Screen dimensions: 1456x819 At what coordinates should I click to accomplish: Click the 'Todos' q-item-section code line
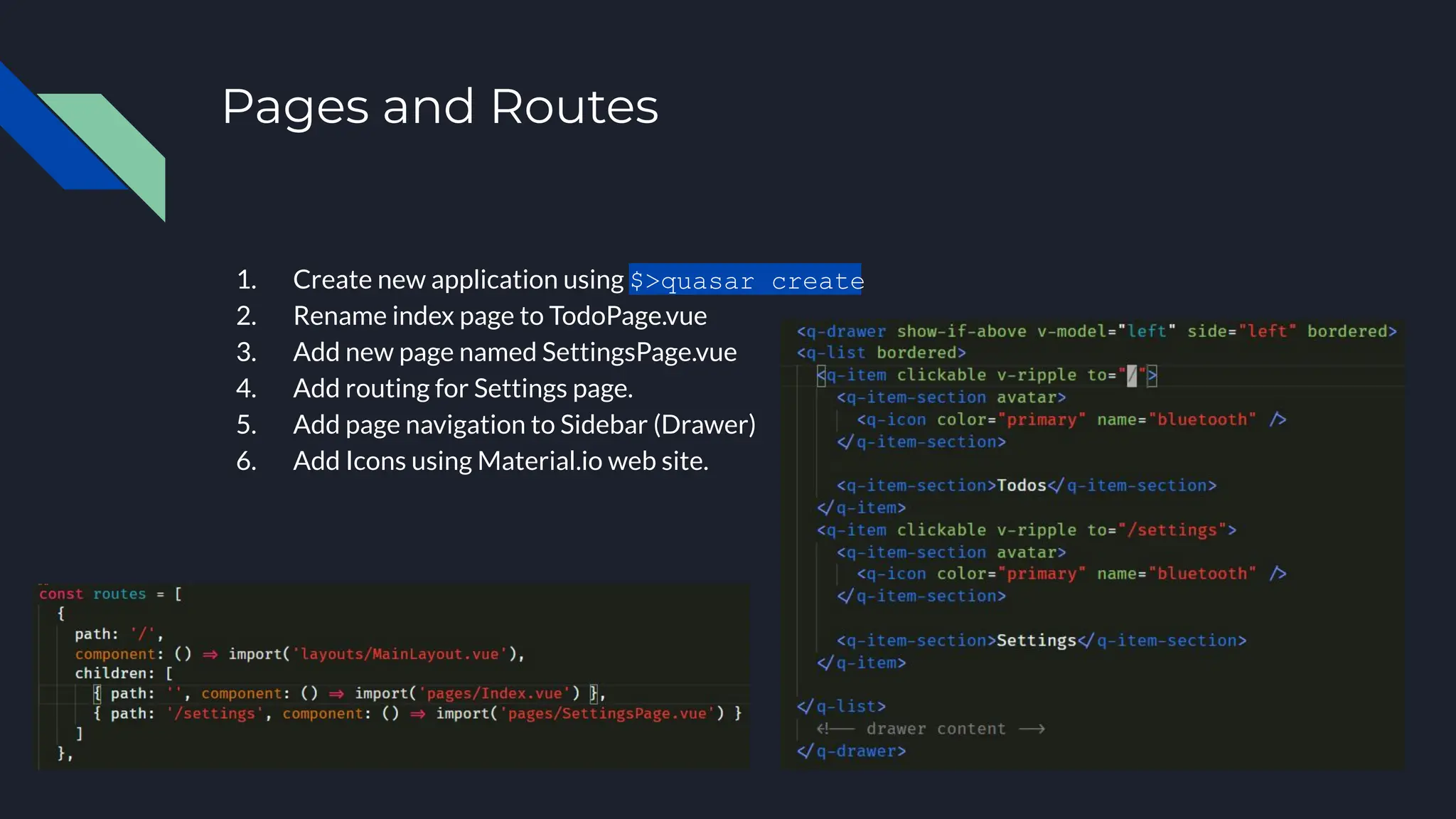(x=1027, y=486)
